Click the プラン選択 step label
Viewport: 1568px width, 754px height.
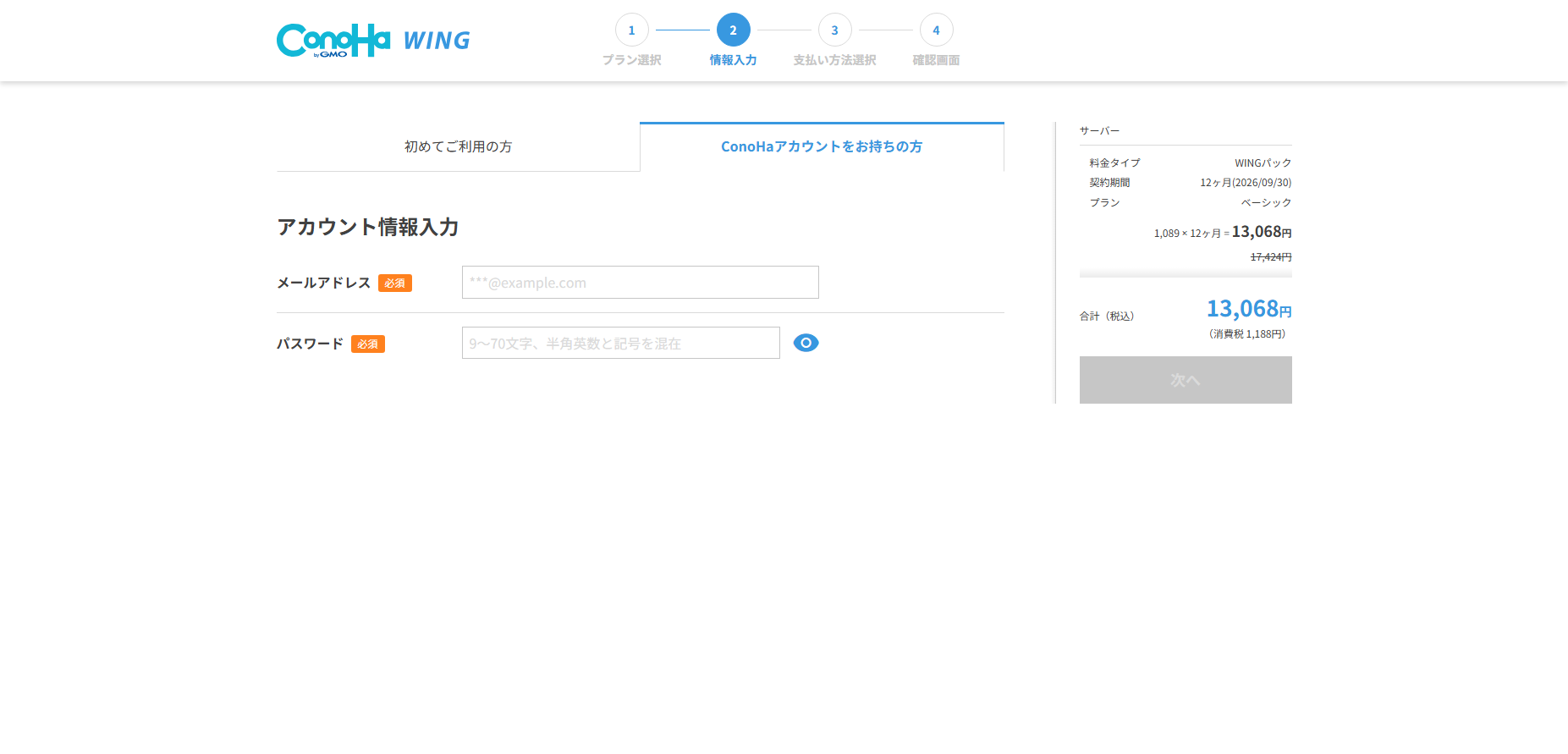631,60
